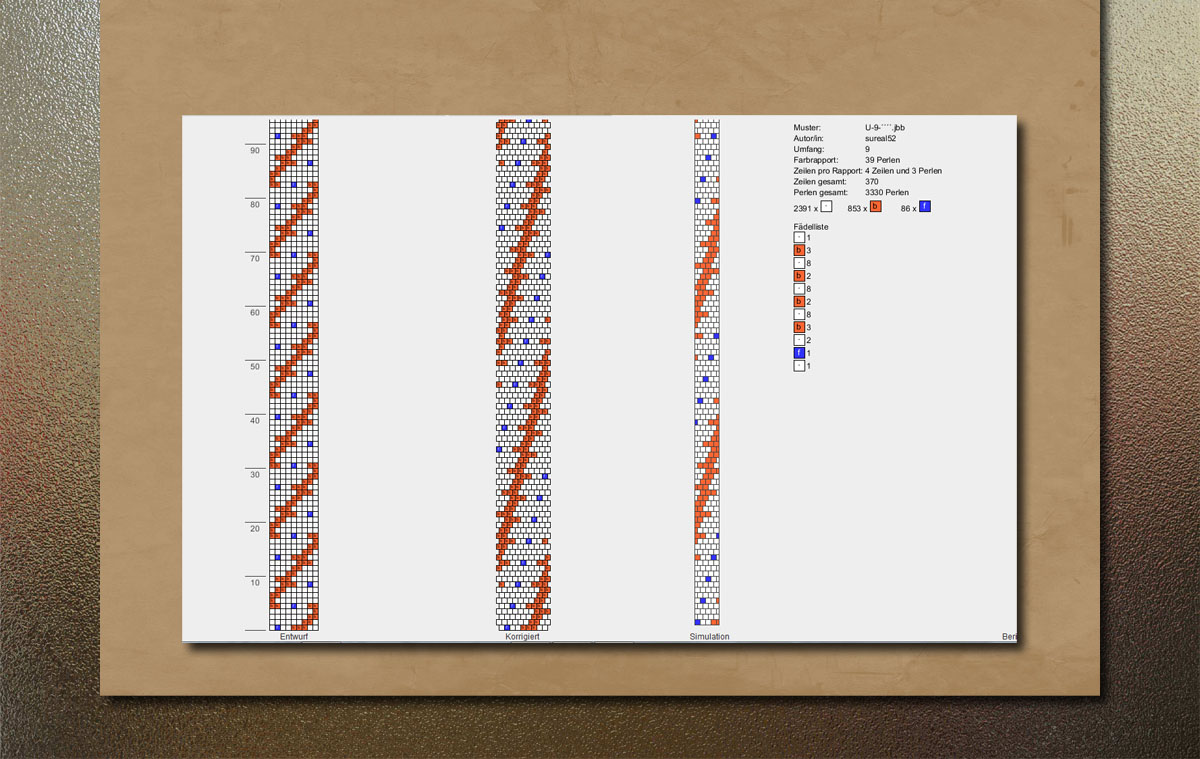The height and width of the screenshot is (759, 1200).
Task: Click row number 60 on the Entwurf ruler
Action: 255,313
